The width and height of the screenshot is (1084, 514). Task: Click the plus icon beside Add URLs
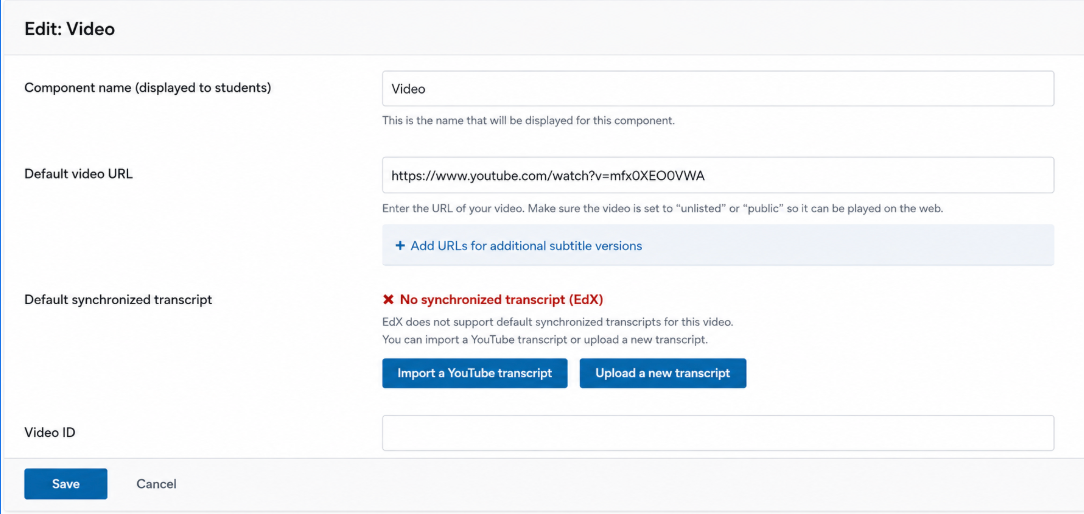(x=400, y=246)
